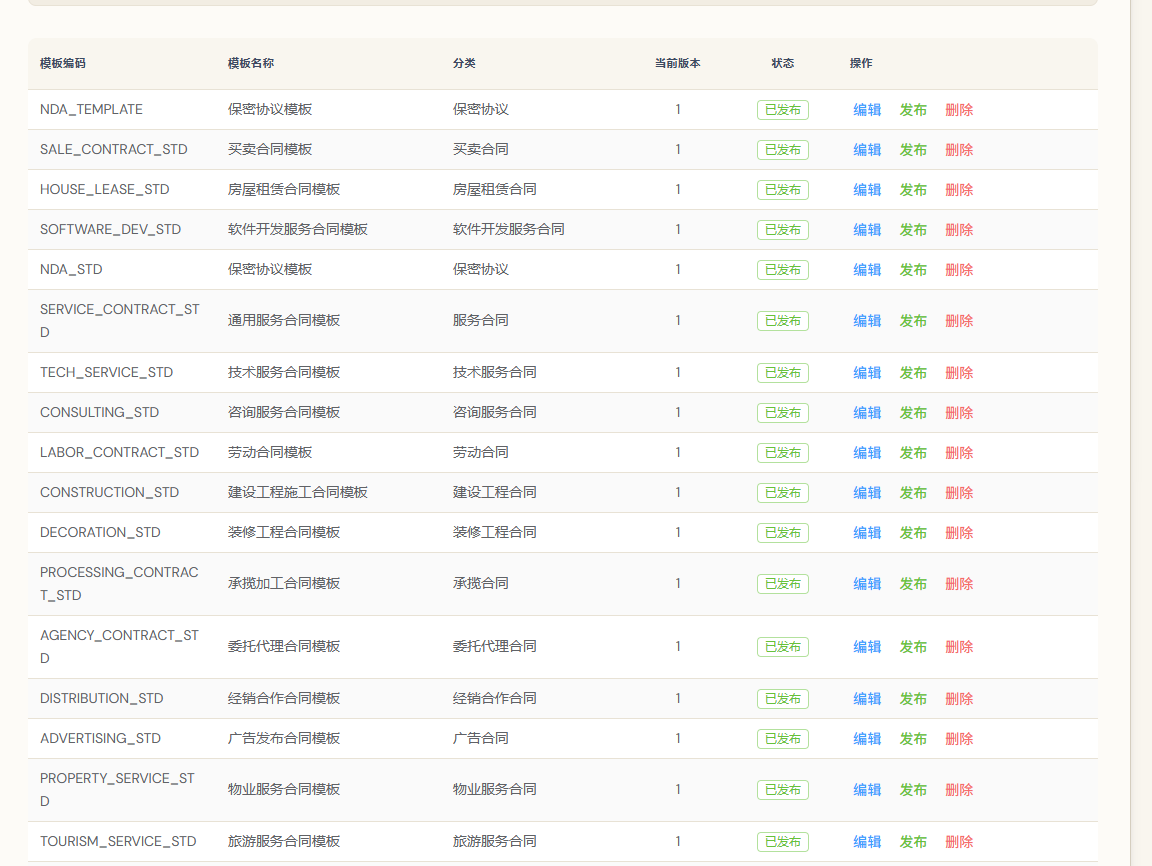Publish the SERVICE_CONTRACT_STD template
Viewport: 1152px width, 866px height.
click(913, 321)
